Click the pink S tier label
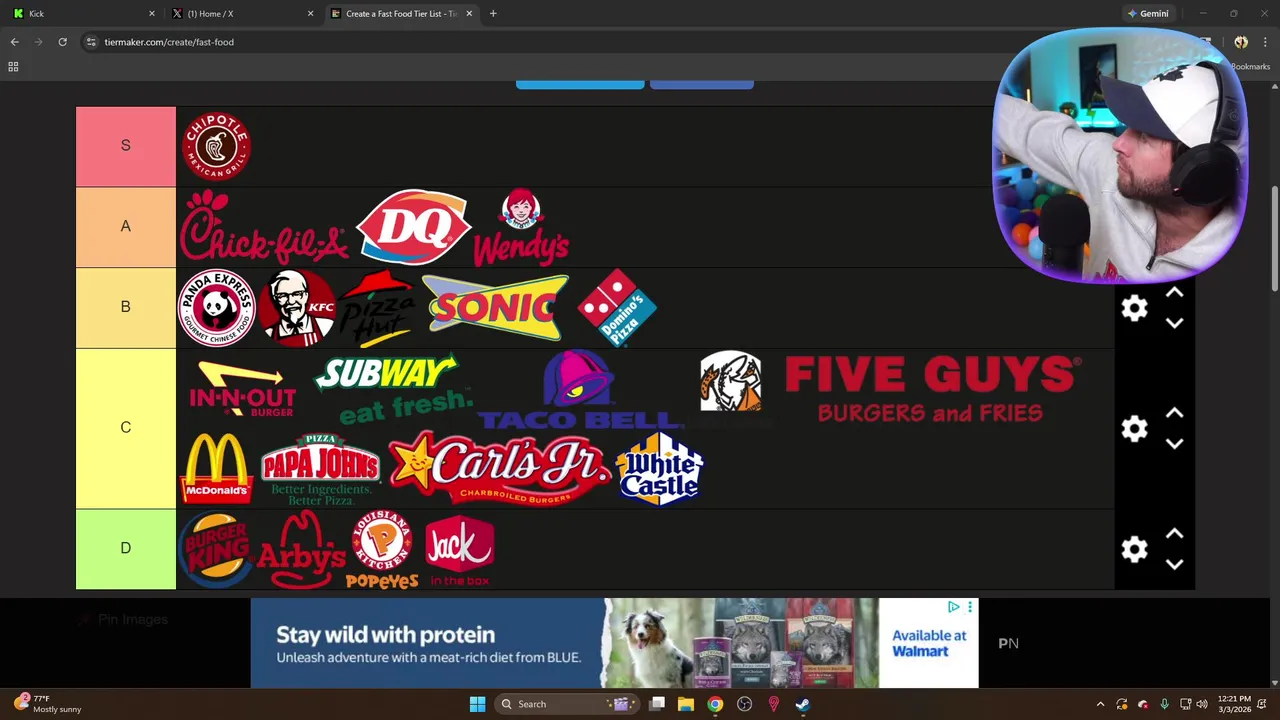The width and height of the screenshot is (1280, 720). point(126,146)
